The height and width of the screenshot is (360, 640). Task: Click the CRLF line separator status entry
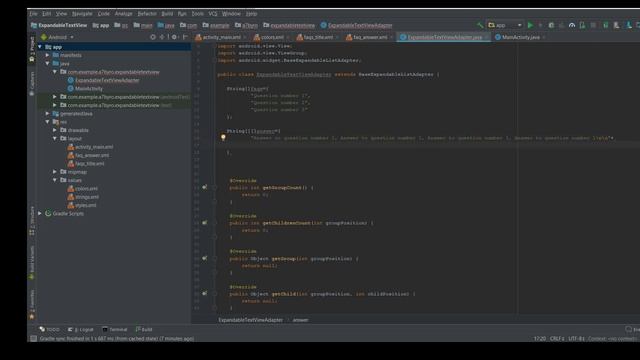(557, 339)
